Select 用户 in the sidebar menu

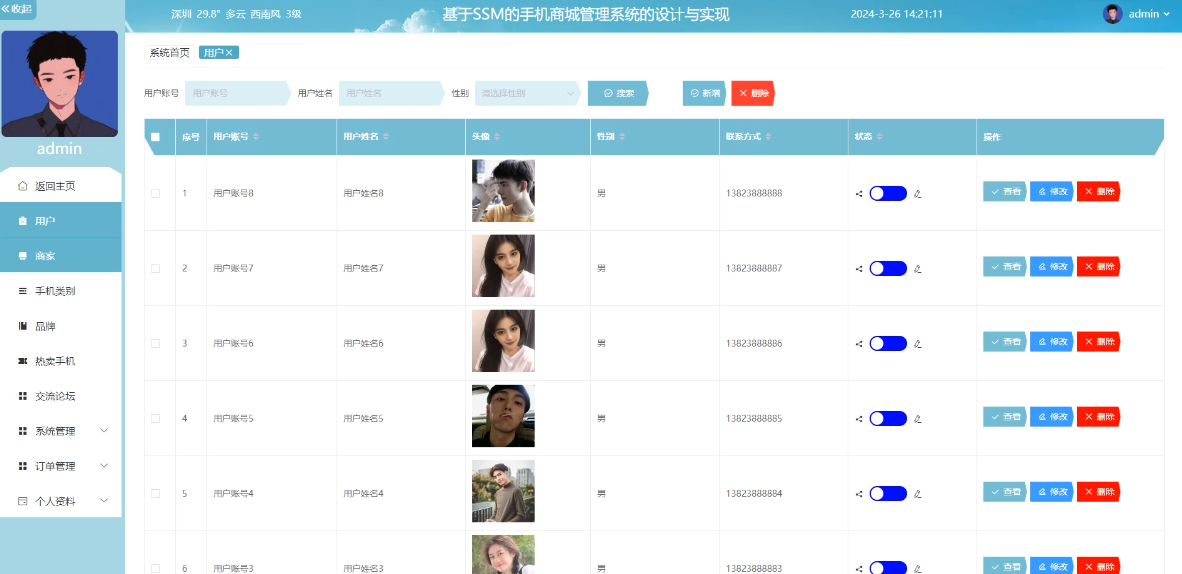[x=60, y=220]
